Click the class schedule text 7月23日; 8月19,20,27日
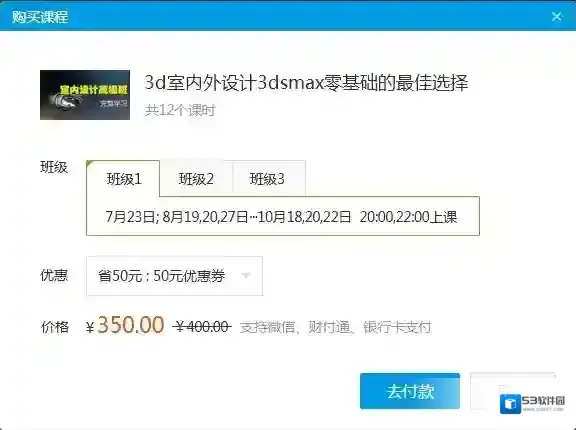Image resolution: width=576 pixels, height=430 pixels. [177, 217]
